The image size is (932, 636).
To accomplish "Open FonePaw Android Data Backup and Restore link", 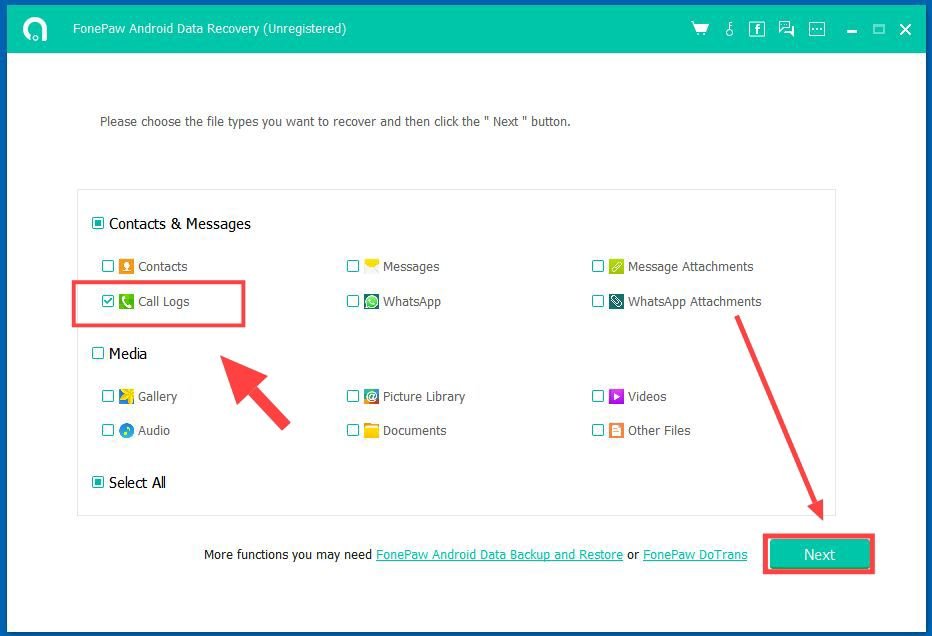I will pyautogui.click(x=499, y=555).
